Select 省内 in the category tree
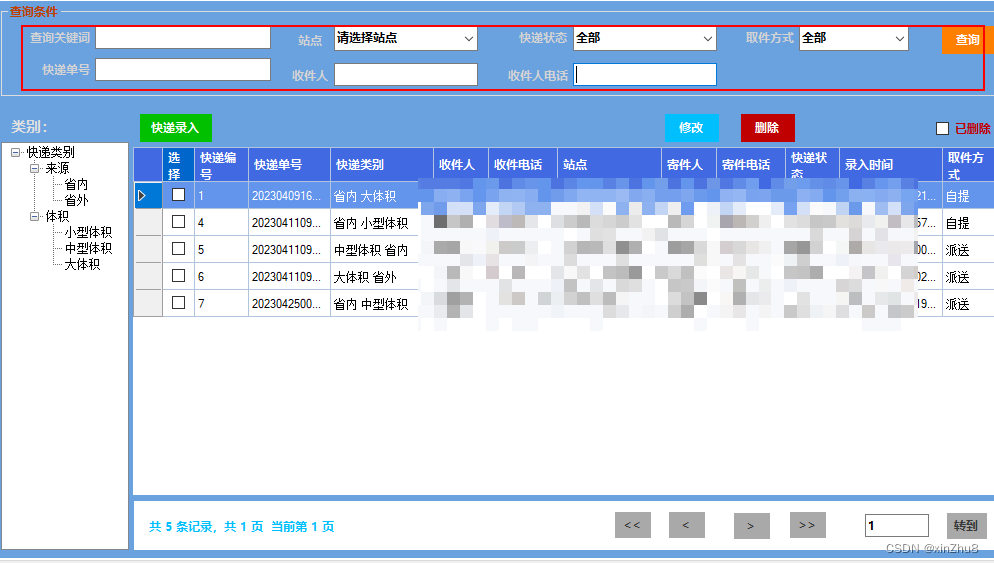Image resolution: width=994 pixels, height=563 pixels. [x=76, y=184]
